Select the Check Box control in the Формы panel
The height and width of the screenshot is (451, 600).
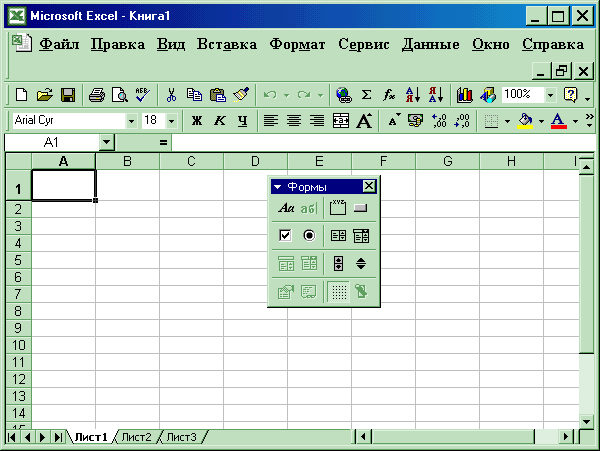(x=285, y=236)
